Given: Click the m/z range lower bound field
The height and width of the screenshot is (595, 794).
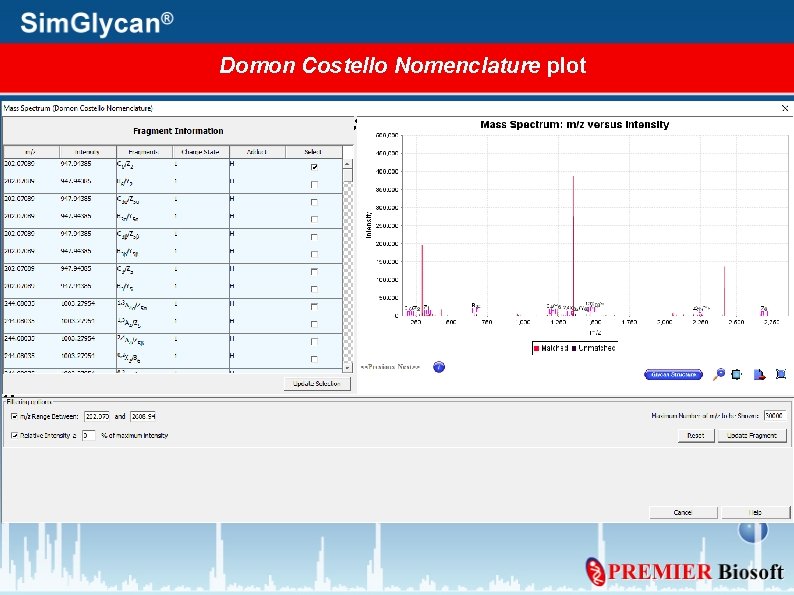Looking at the screenshot, I should [x=97, y=416].
